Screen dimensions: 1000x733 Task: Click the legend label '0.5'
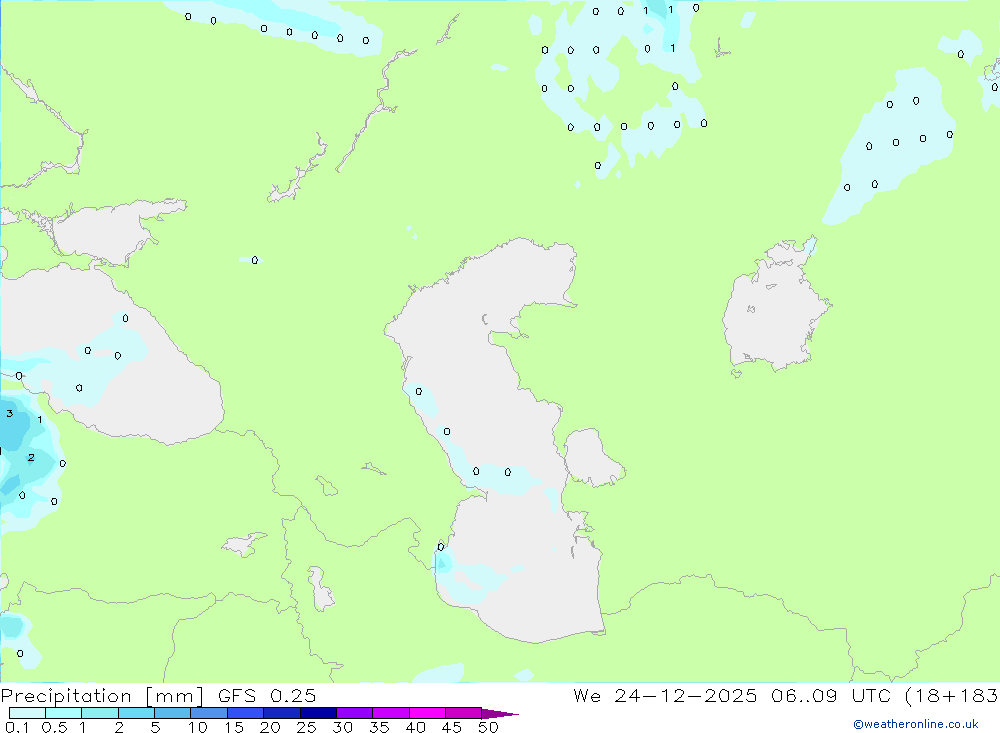tap(54, 727)
